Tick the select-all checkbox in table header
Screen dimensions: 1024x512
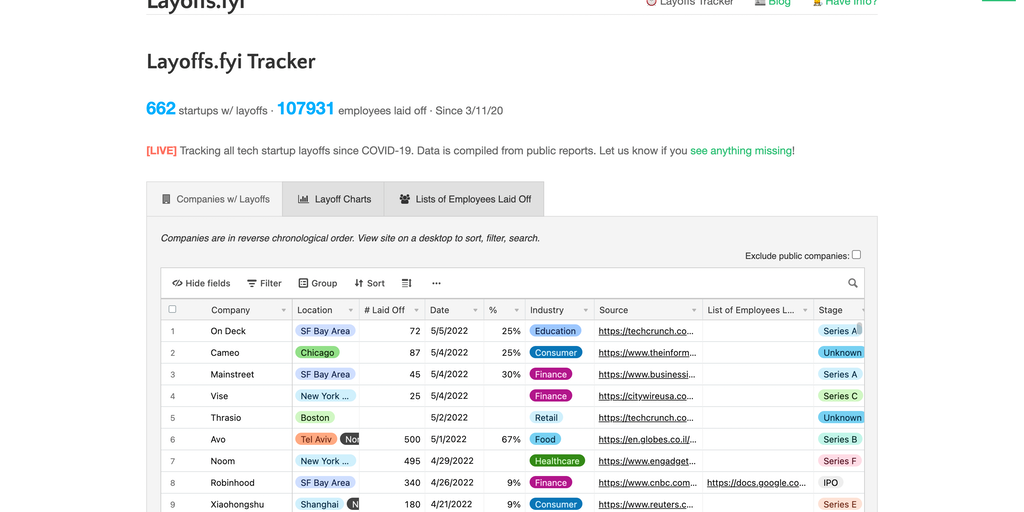tap(172, 310)
